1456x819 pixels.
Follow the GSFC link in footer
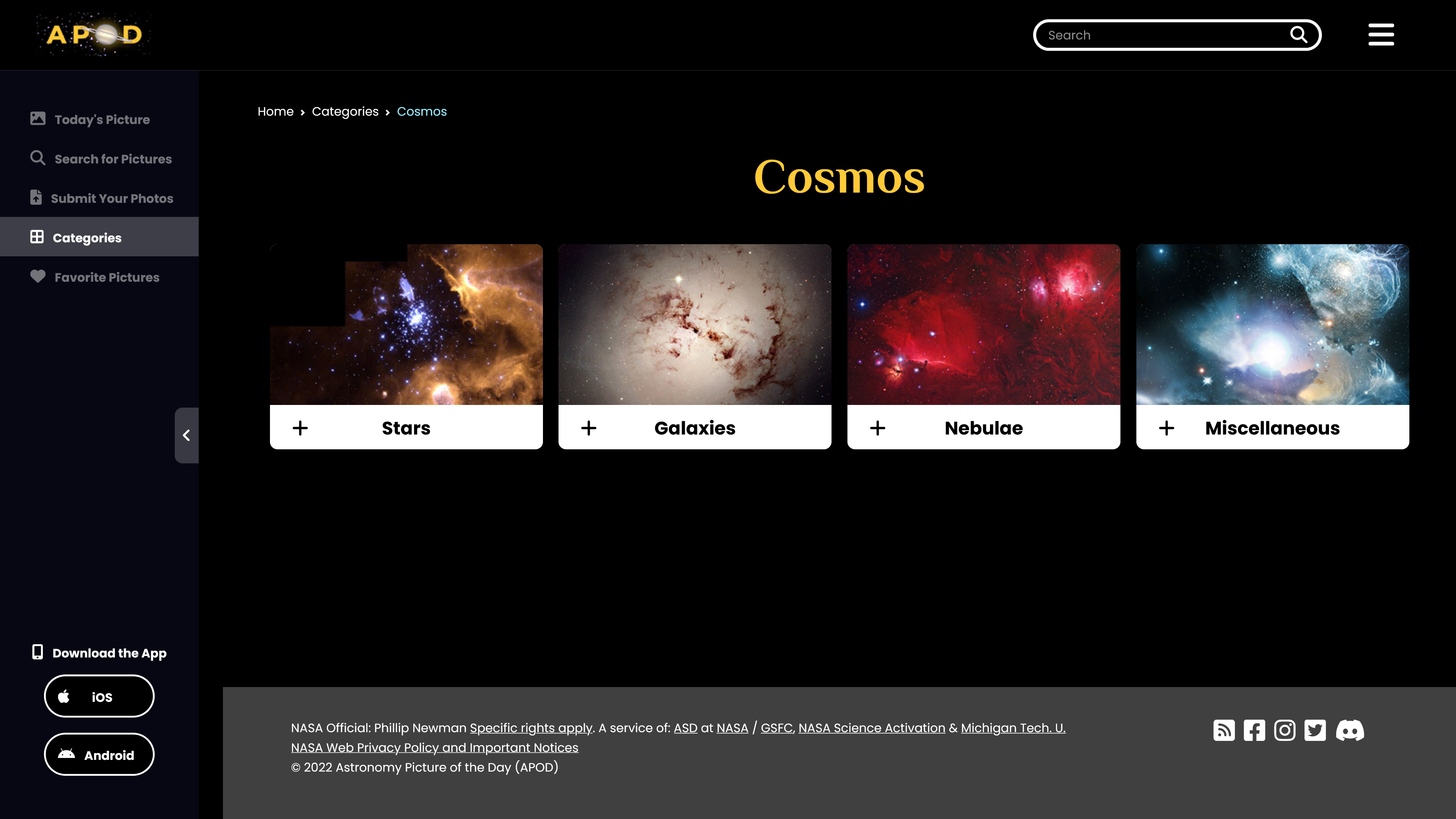tap(777, 728)
